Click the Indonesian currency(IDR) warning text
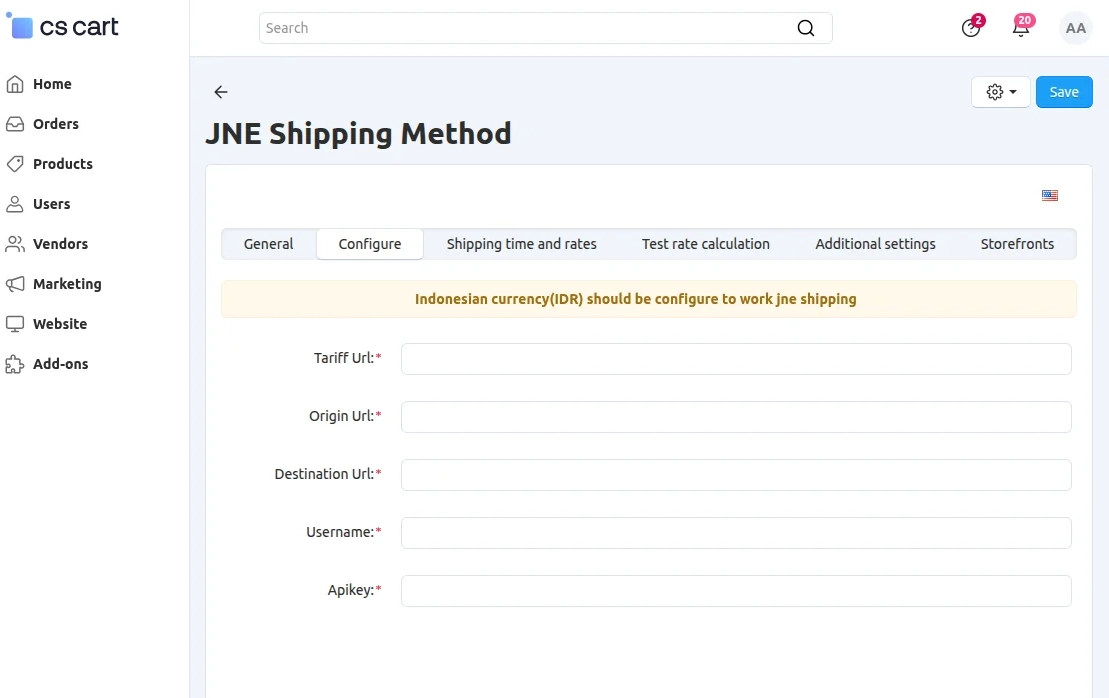 coord(635,299)
